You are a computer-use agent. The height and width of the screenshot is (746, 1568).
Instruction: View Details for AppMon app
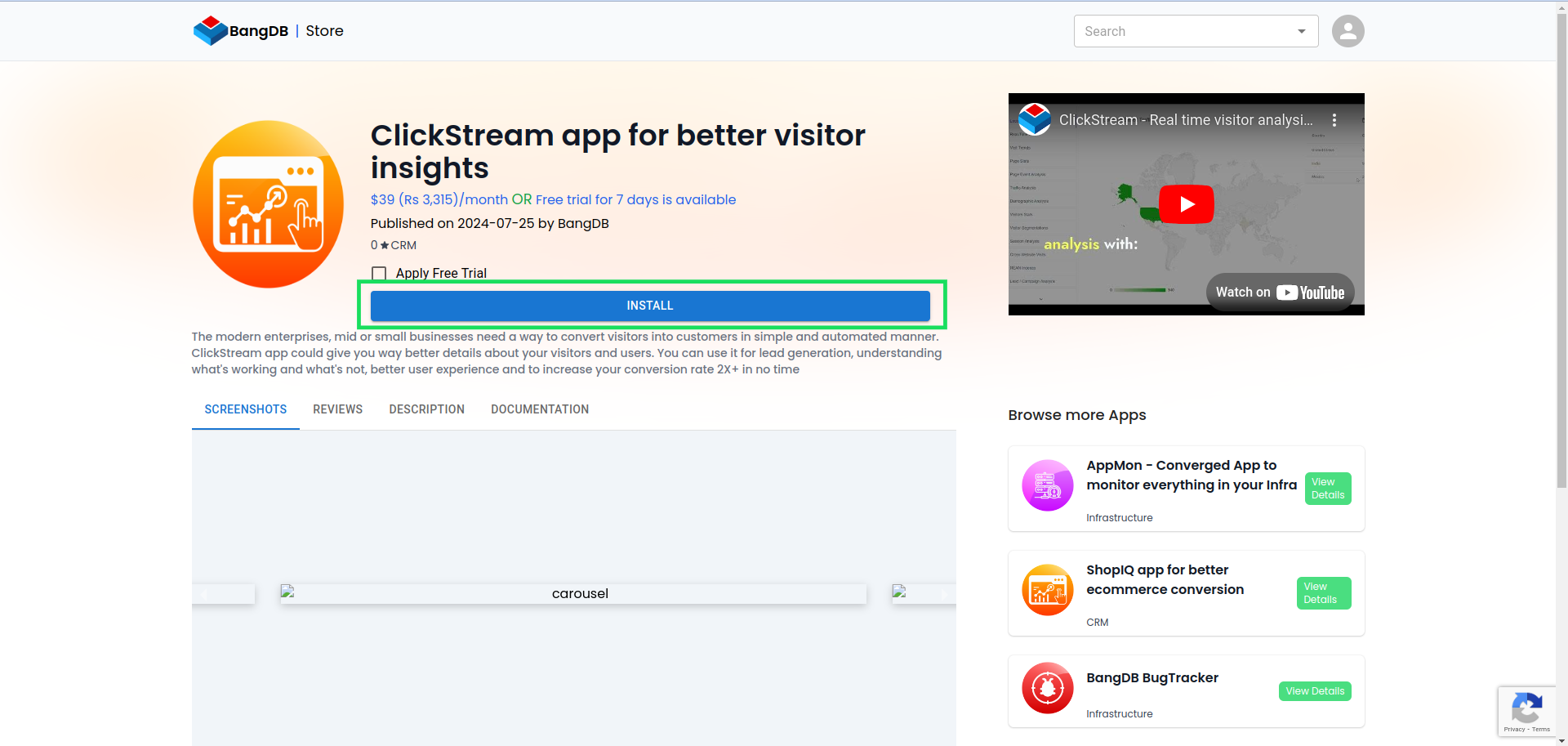[1328, 489]
